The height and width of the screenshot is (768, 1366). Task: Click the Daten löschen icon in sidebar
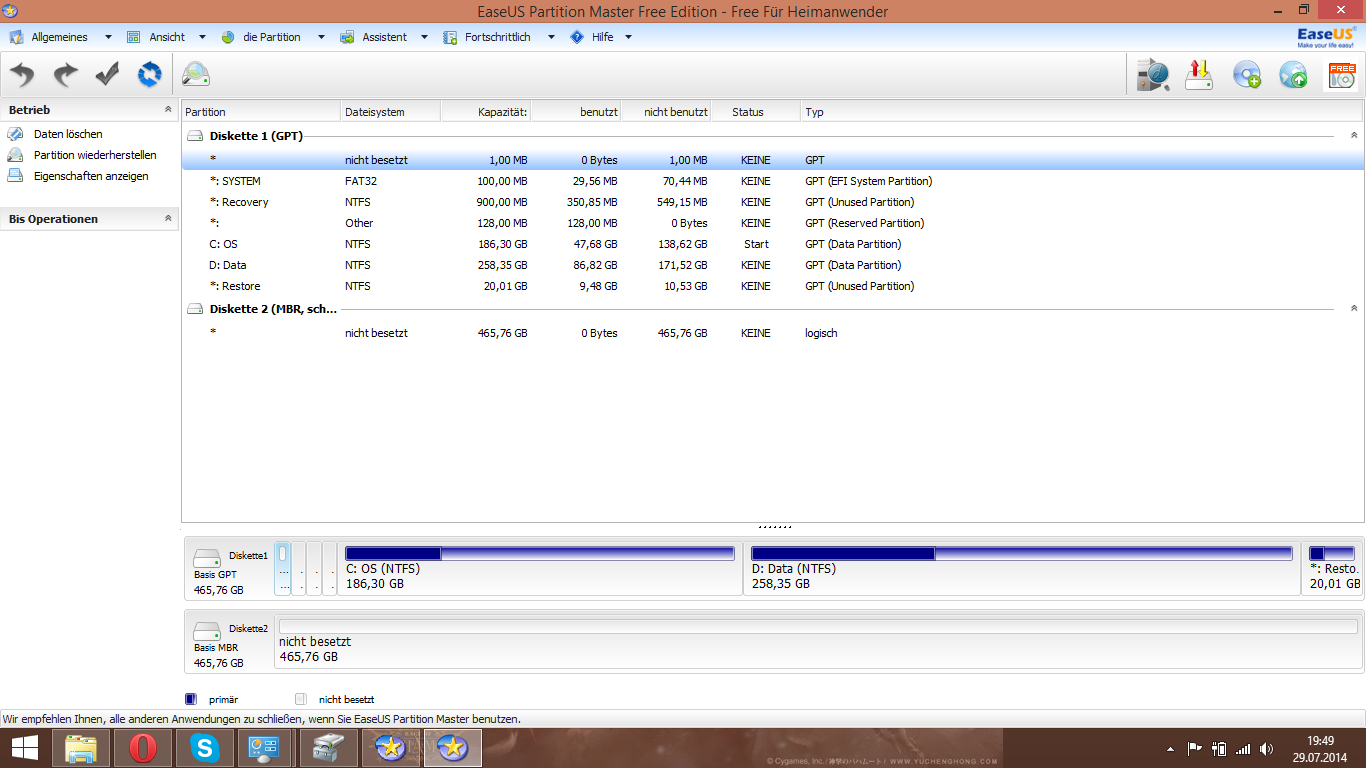15,134
